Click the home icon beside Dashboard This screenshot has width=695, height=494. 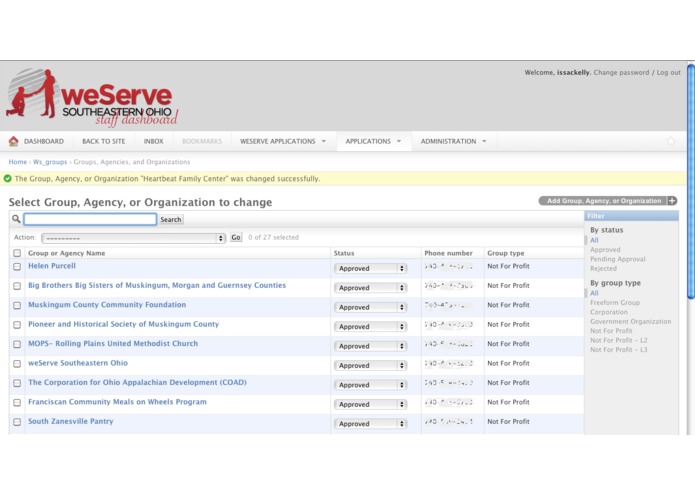pos(13,141)
